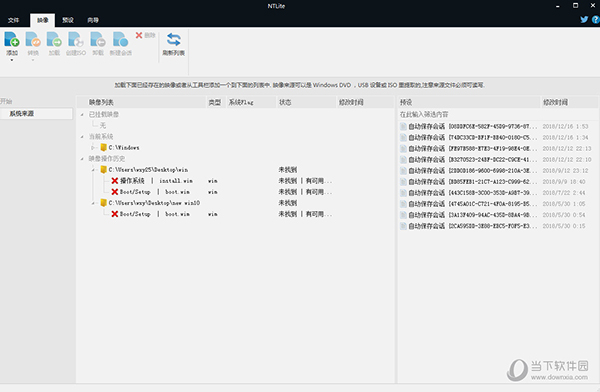Click the 转换 (Convert) toolbar icon
The width and height of the screenshot is (600, 392).
[33, 39]
